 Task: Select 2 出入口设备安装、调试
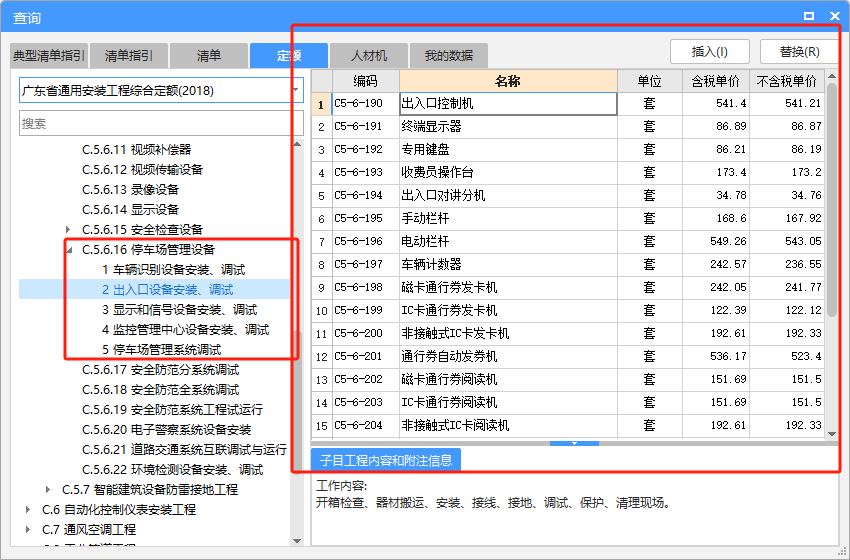[168, 290]
